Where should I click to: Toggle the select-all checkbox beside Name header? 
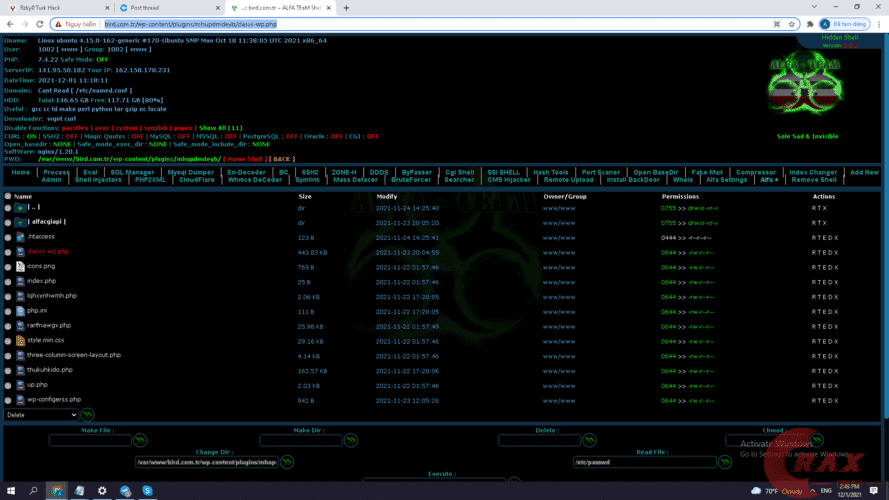click(x=8, y=197)
